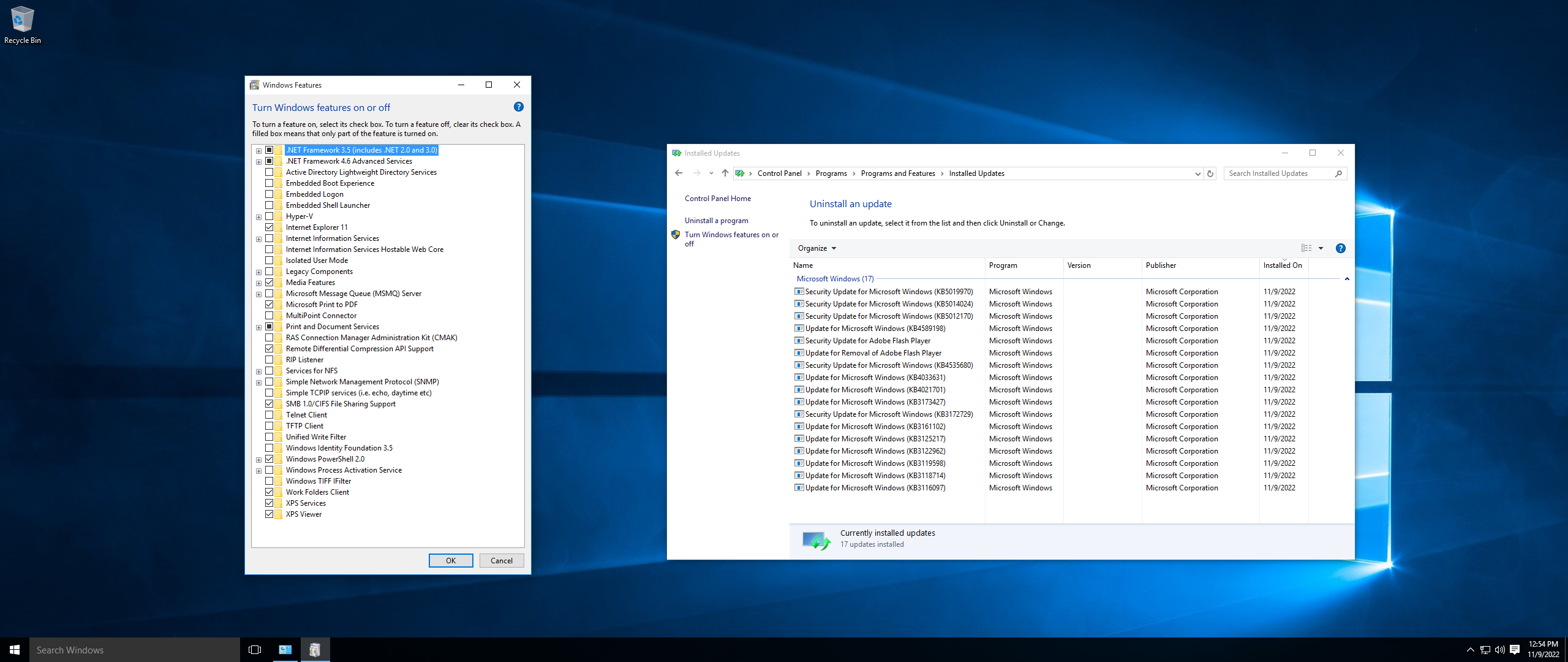Uncheck SMB 1.0/CIFS File Sharing Support
Image resolution: width=1568 pixels, height=662 pixels.
pos(269,404)
